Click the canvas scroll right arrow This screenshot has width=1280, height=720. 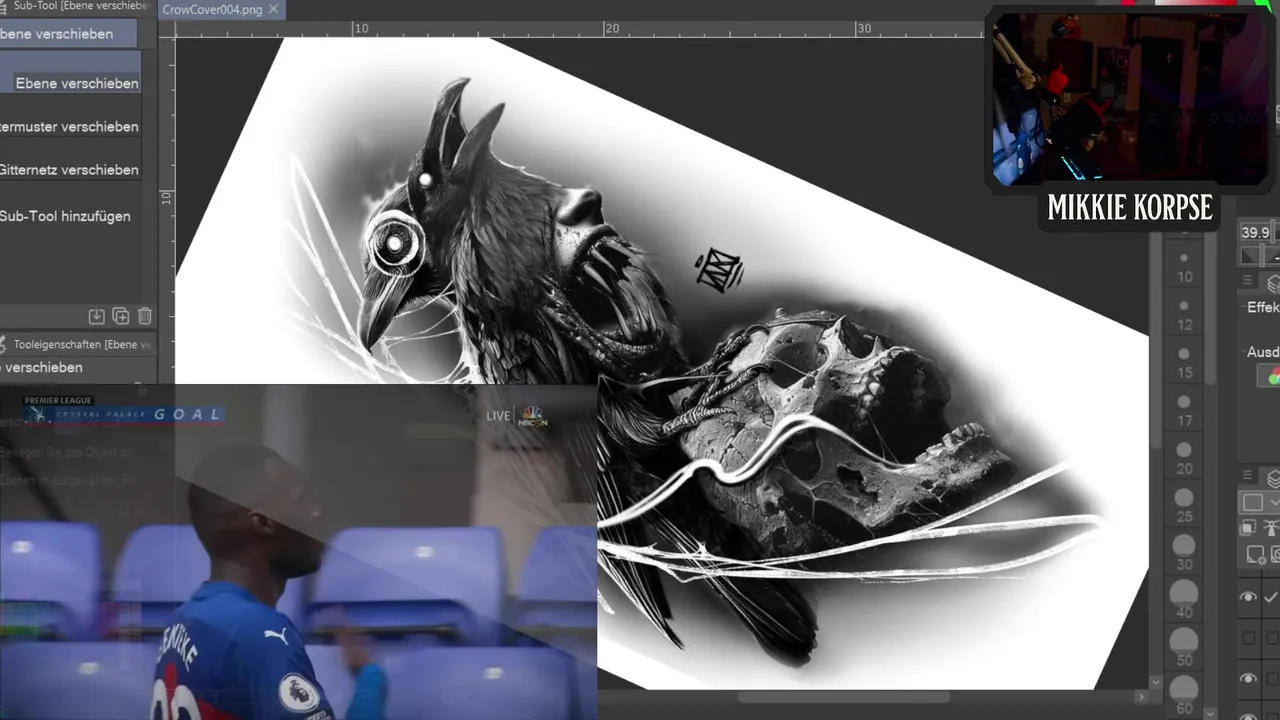pos(1141,697)
